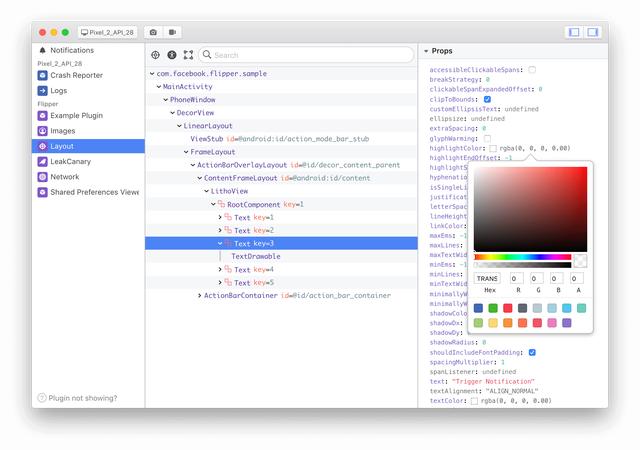The height and width of the screenshot is (450, 640).
Task: Click the litho icon beside Text key=1
Action: (228, 216)
